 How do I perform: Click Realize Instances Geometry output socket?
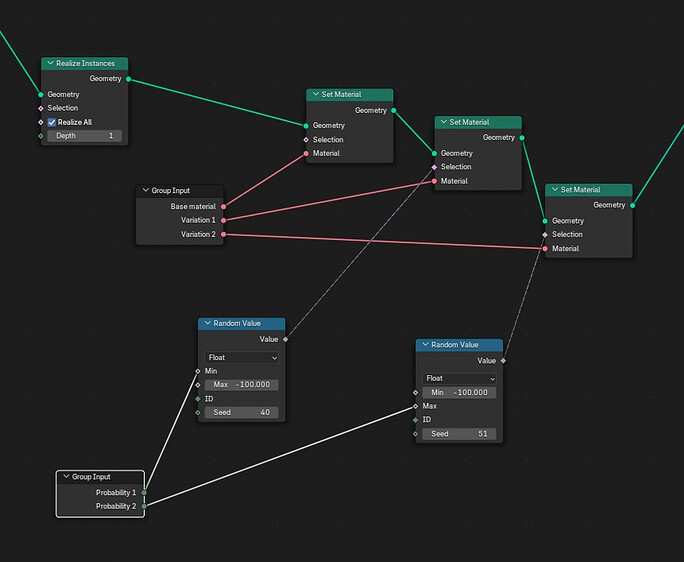point(128,79)
